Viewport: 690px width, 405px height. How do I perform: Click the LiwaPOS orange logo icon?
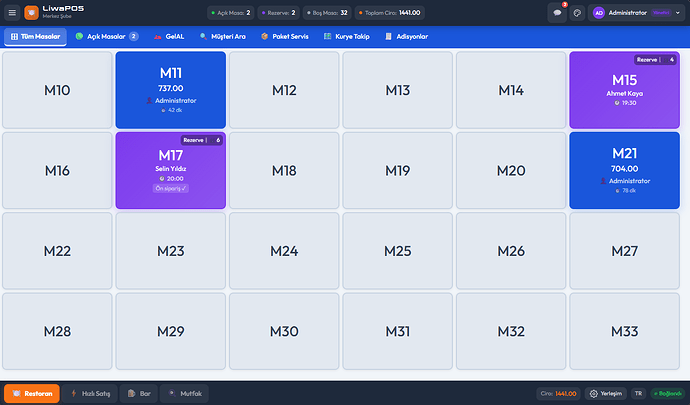point(31,13)
